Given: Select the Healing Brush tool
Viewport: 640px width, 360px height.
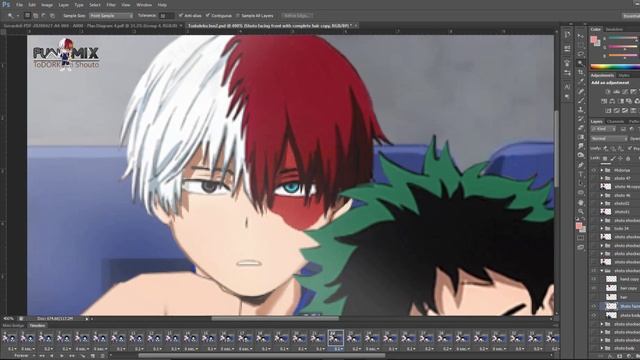Looking at the screenshot, I should click(580, 91).
